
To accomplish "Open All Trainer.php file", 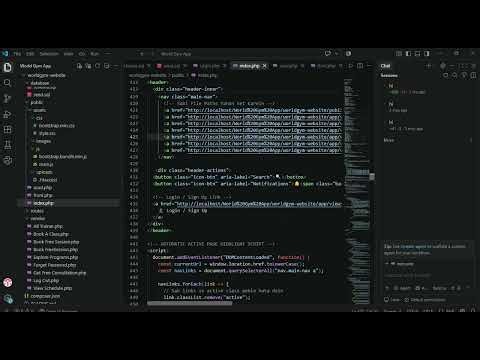I will click(48, 226).
